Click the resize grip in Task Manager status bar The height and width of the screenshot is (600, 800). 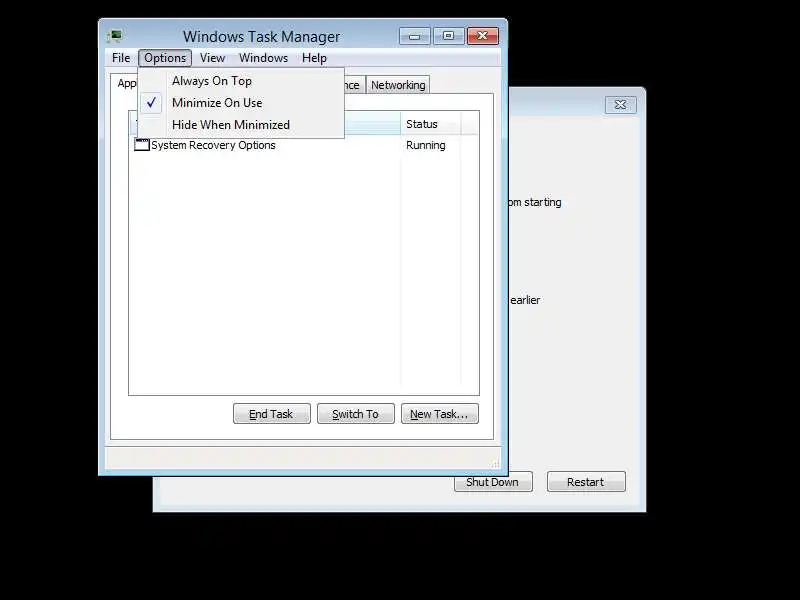(495, 463)
